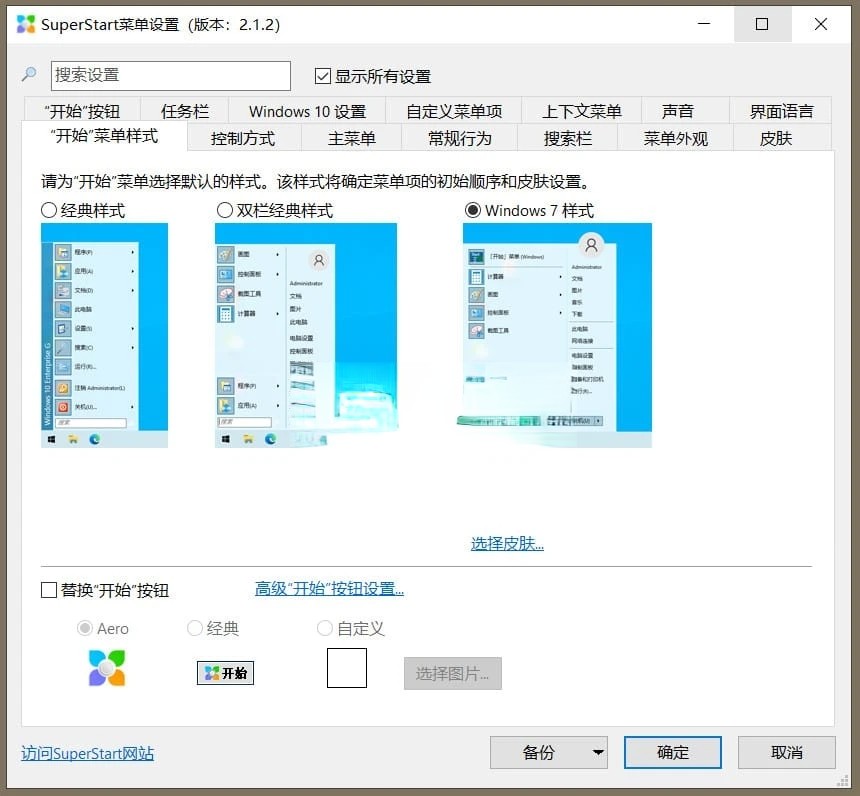The image size is (860, 796).
Task: Open the 上下文菜单 tab
Action: [x=581, y=111]
